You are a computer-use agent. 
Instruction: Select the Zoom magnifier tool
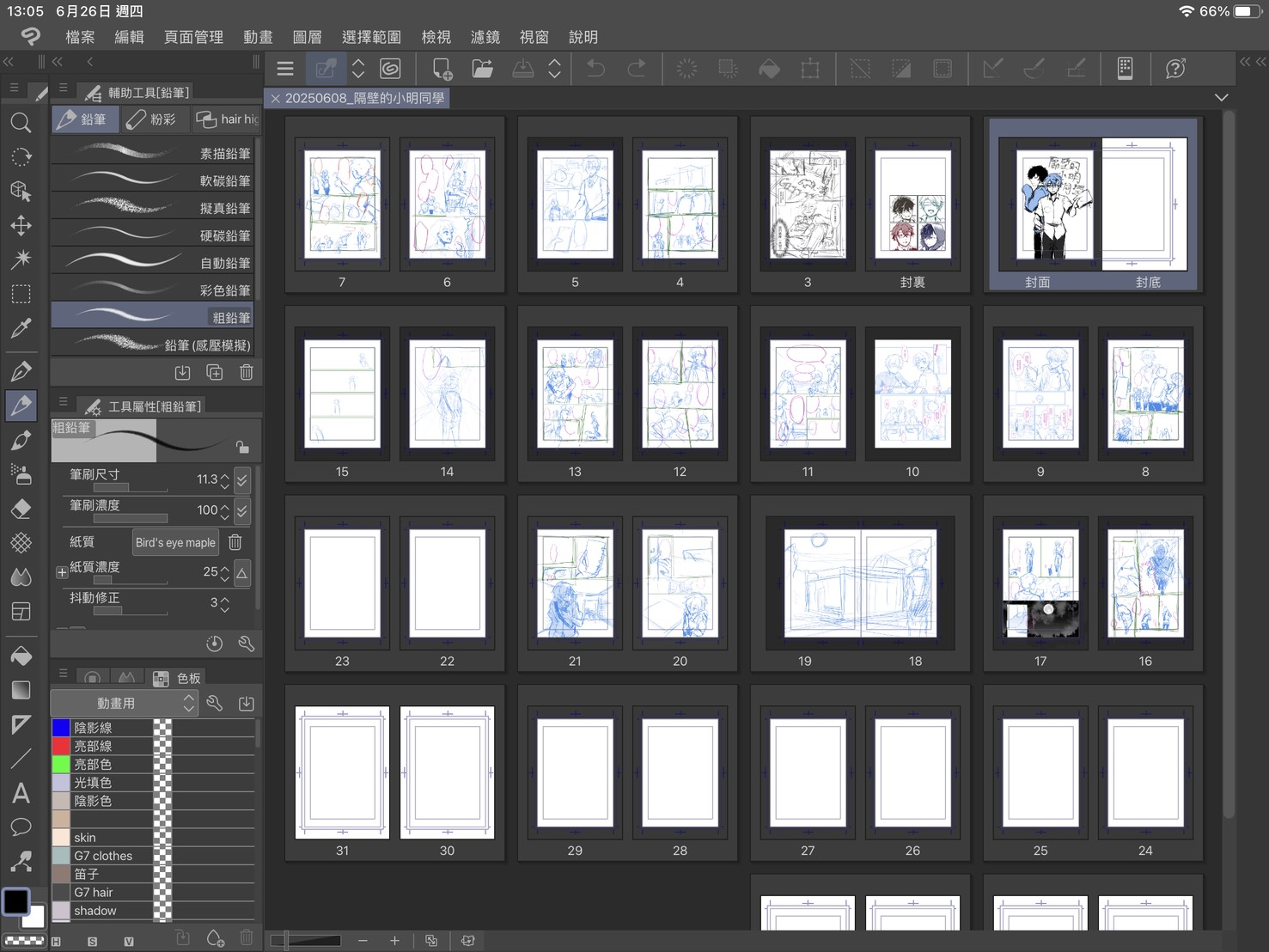tap(21, 123)
